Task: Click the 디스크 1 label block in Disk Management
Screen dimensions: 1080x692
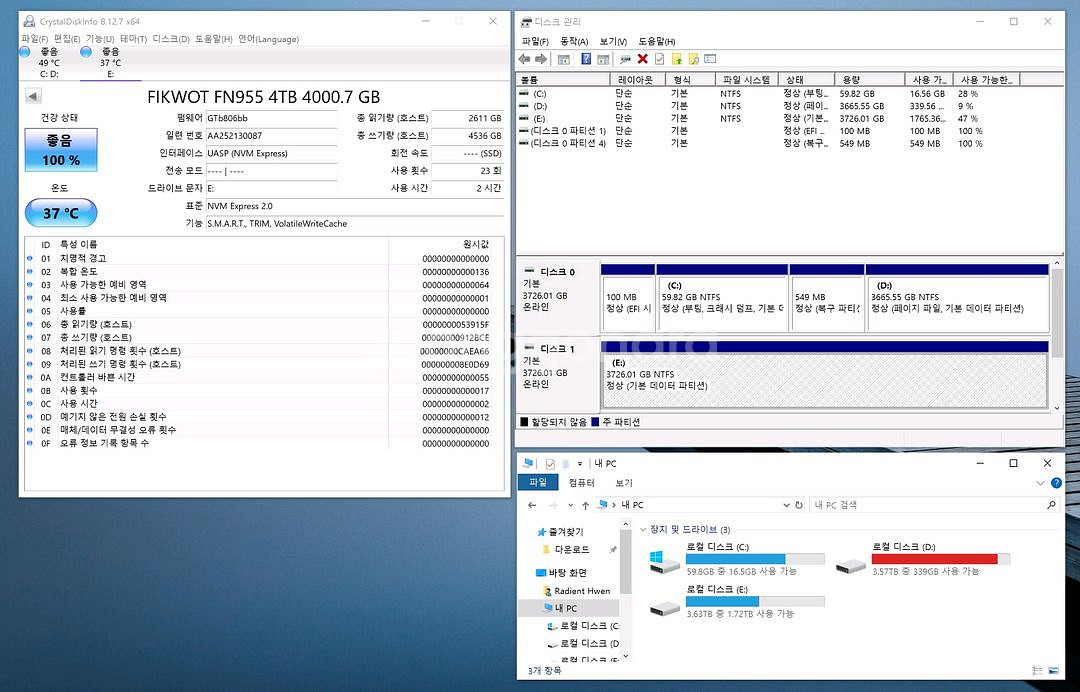Action: click(x=558, y=375)
